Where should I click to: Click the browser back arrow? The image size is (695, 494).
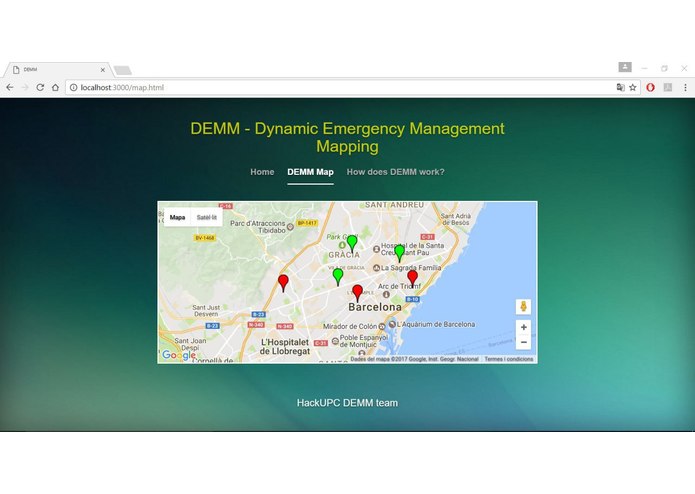tap(10, 88)
